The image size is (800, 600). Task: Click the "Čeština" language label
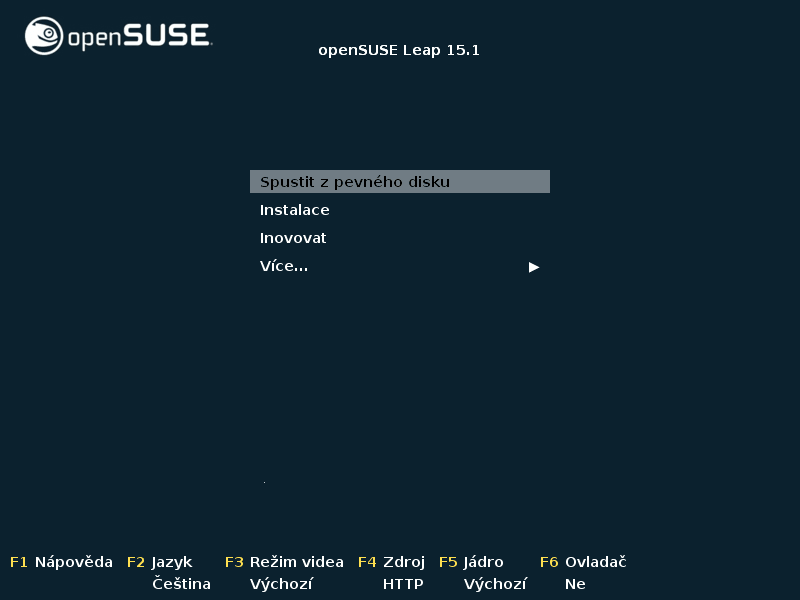click(181, 583)
